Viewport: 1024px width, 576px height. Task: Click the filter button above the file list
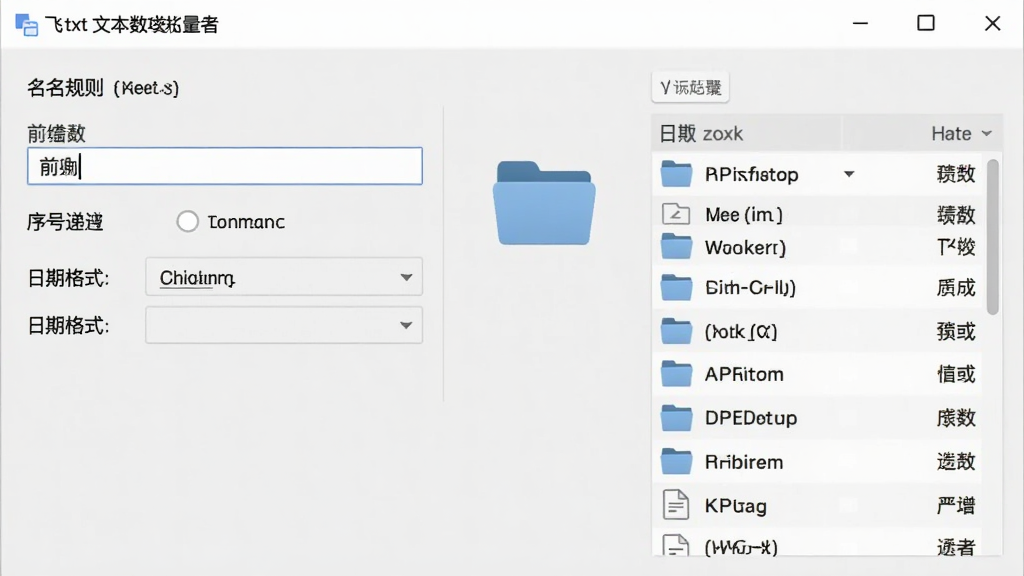(x=690, y=88)
